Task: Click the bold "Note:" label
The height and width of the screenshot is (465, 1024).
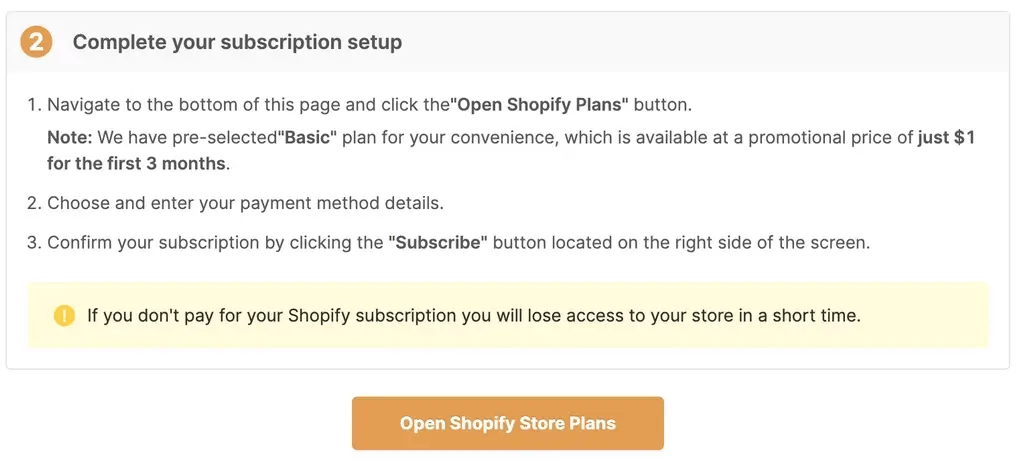Action: pyautogui.click(x=69, y=137)
